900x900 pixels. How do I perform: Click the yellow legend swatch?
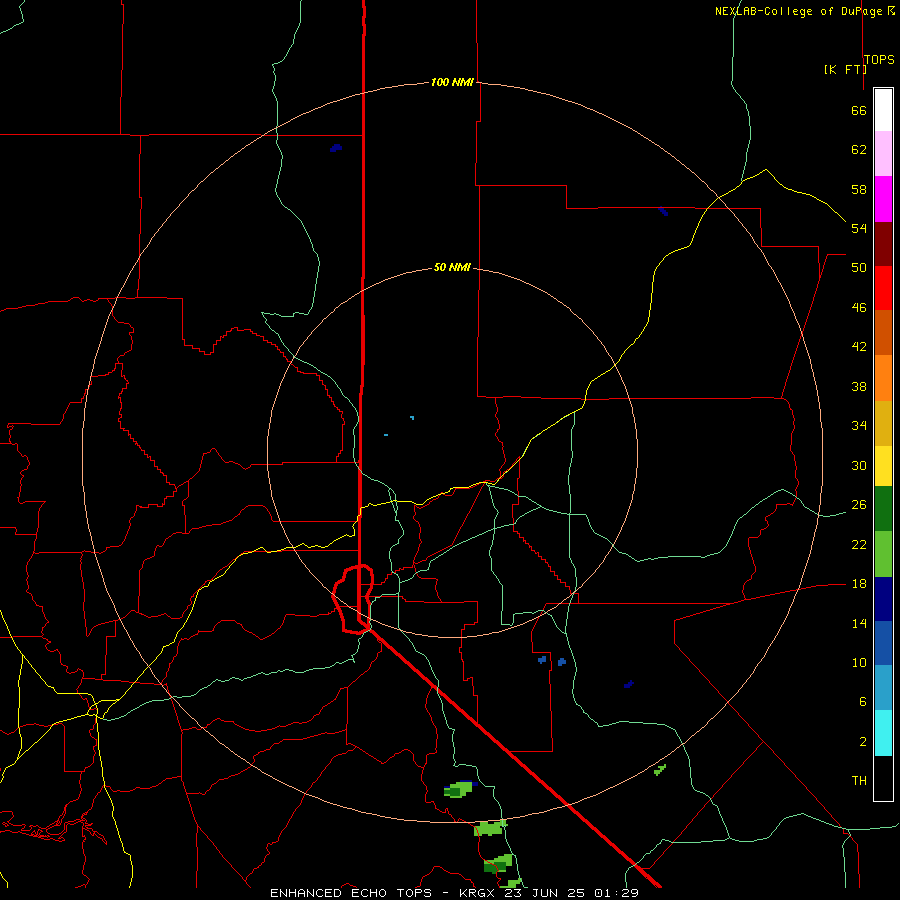click(x=883, y=465)
